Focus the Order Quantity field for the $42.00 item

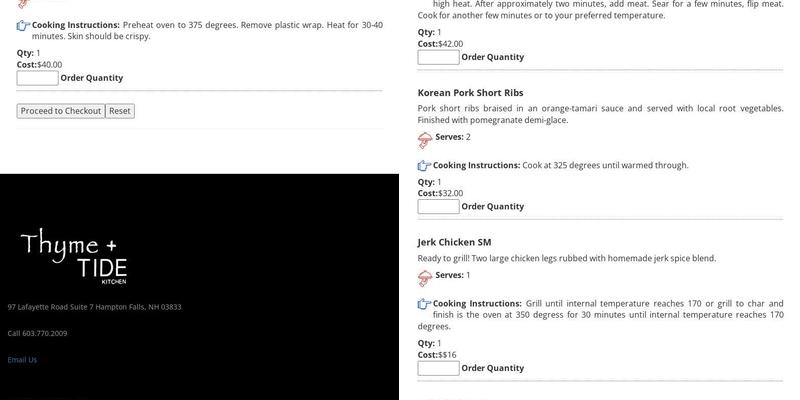pyautogui.click(x=438, y=57)
